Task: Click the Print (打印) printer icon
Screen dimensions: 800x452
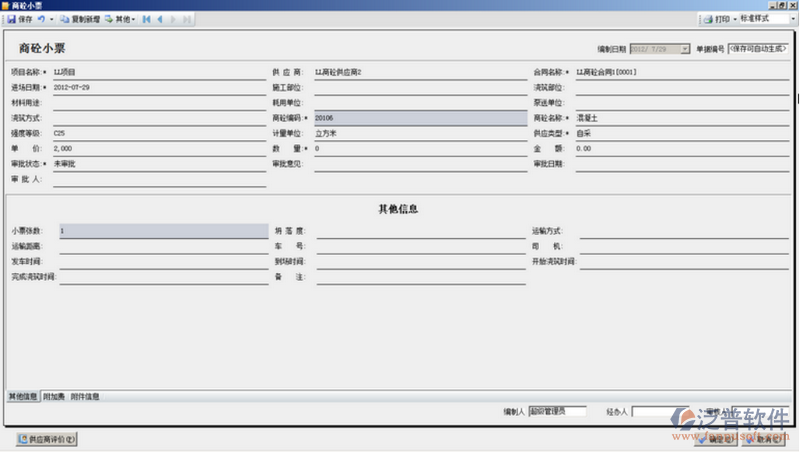Action: (707, 19)
